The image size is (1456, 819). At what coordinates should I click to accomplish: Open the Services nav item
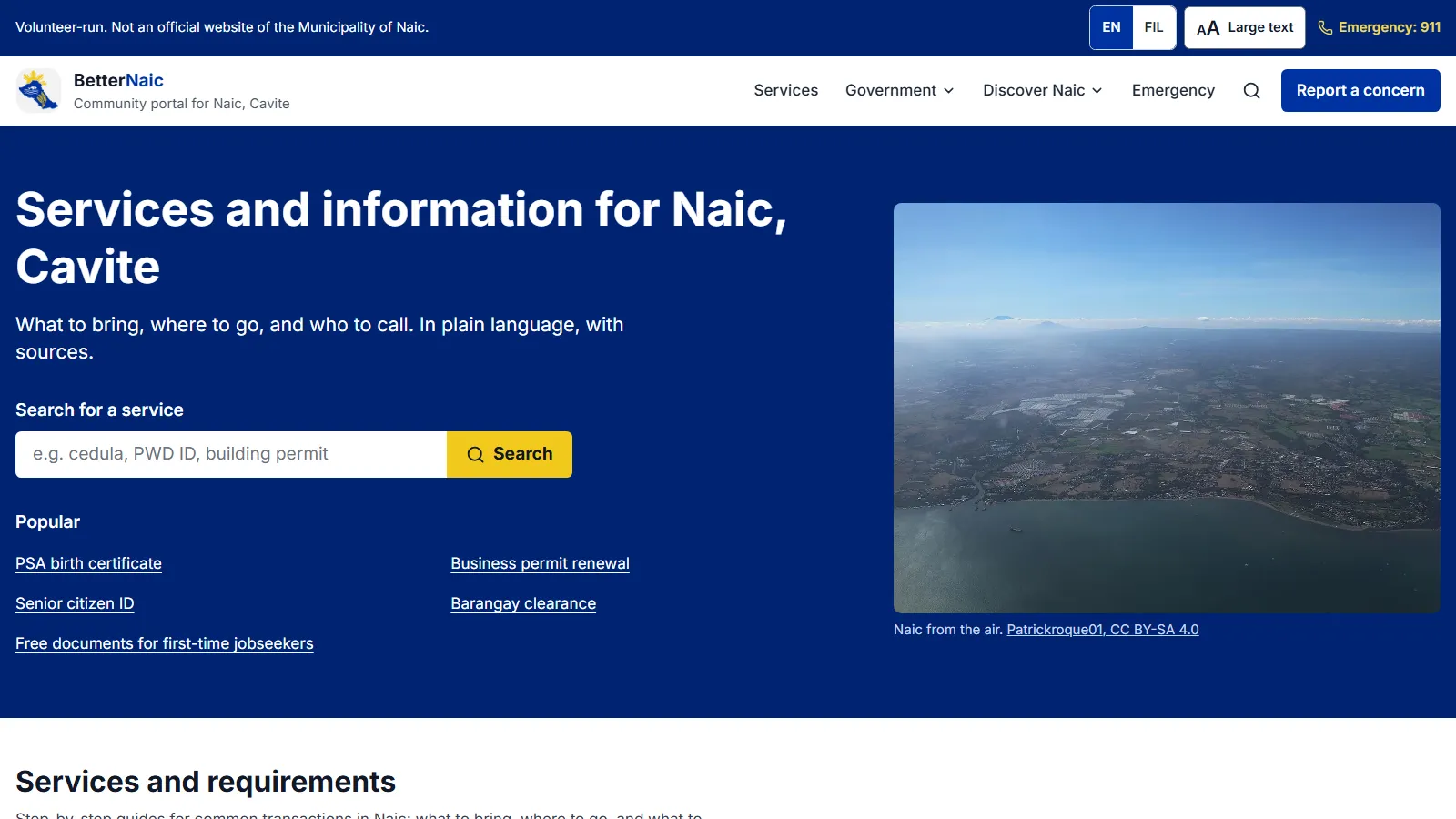pos(785,90)
